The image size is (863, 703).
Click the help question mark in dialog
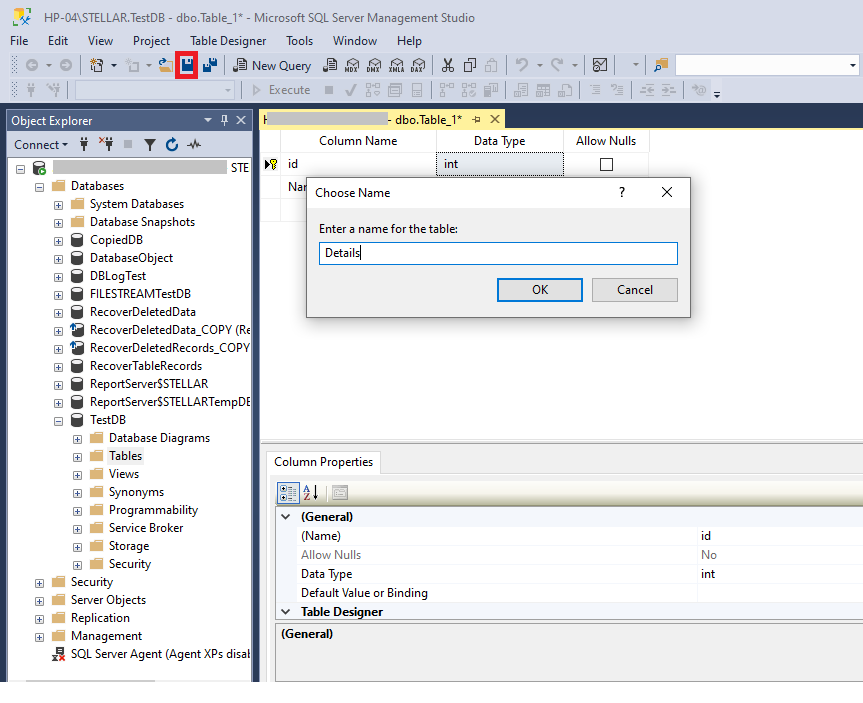click(622, 192)
